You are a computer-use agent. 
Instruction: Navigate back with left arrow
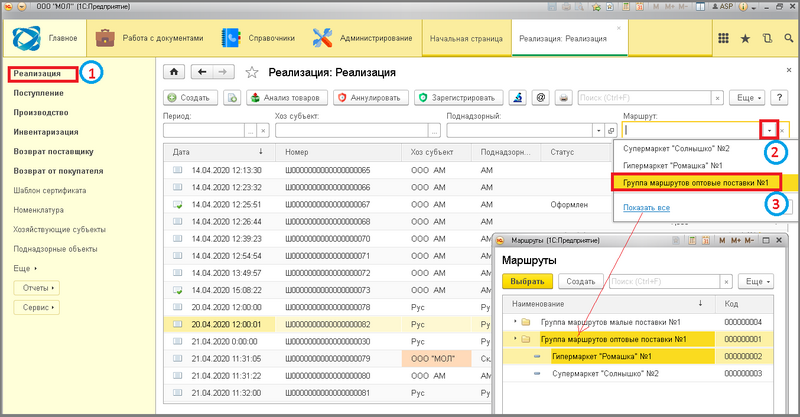pyautogui.click(x=202, y=72)
